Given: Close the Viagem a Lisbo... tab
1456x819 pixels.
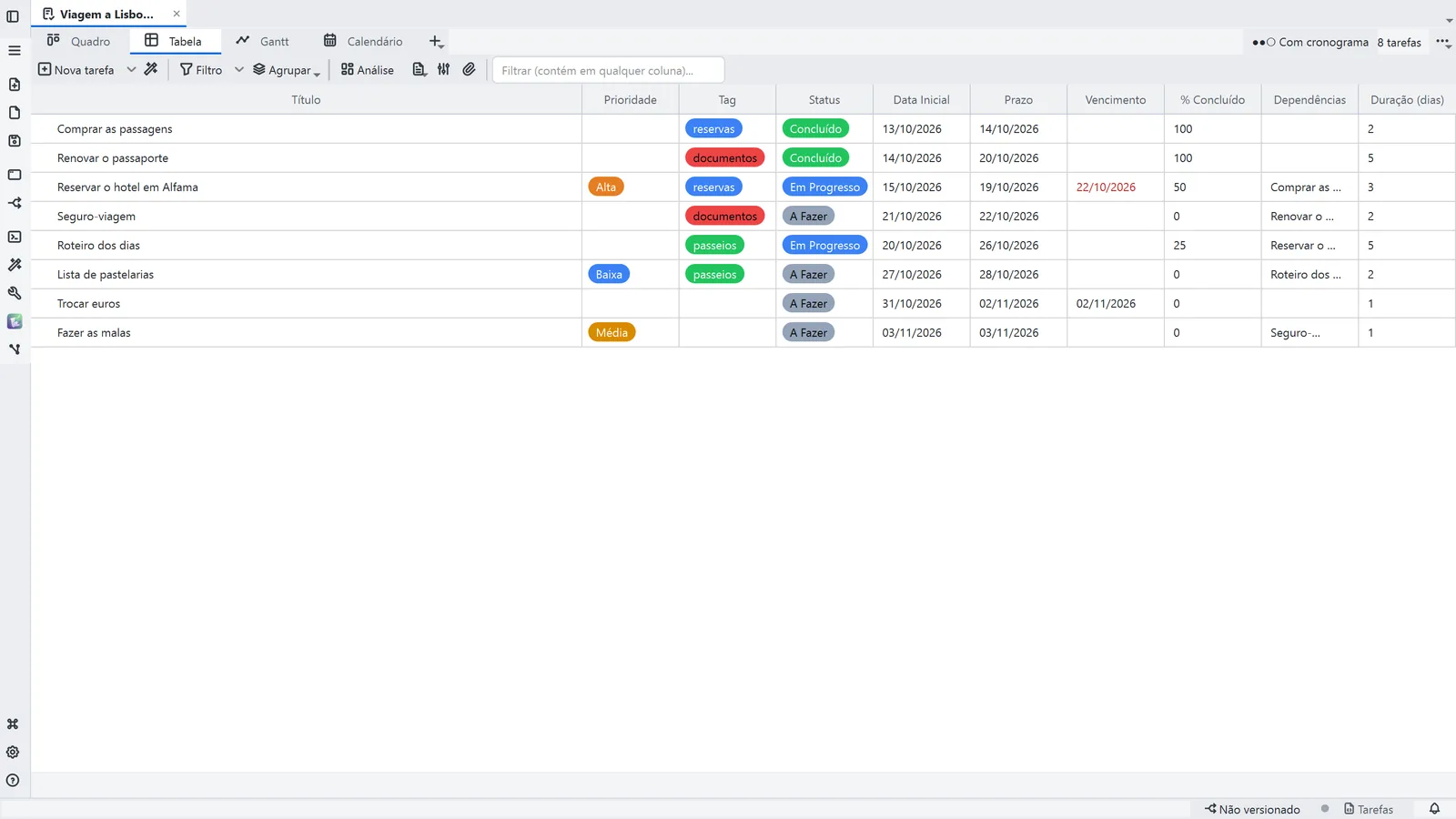Looking at the screenshot, I should tap(177, 14).
